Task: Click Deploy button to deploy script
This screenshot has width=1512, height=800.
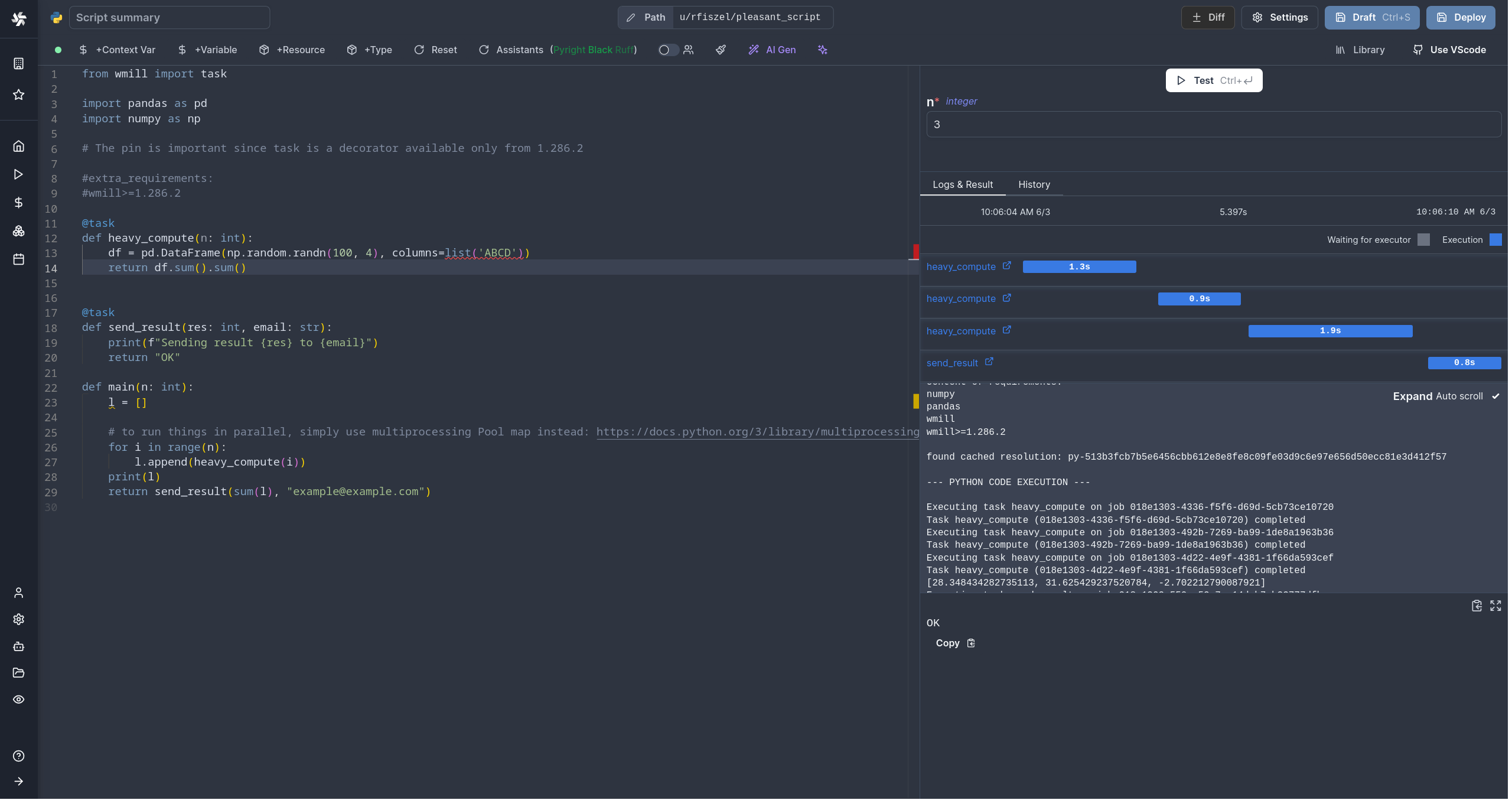Action: [x=1468, y=17]
